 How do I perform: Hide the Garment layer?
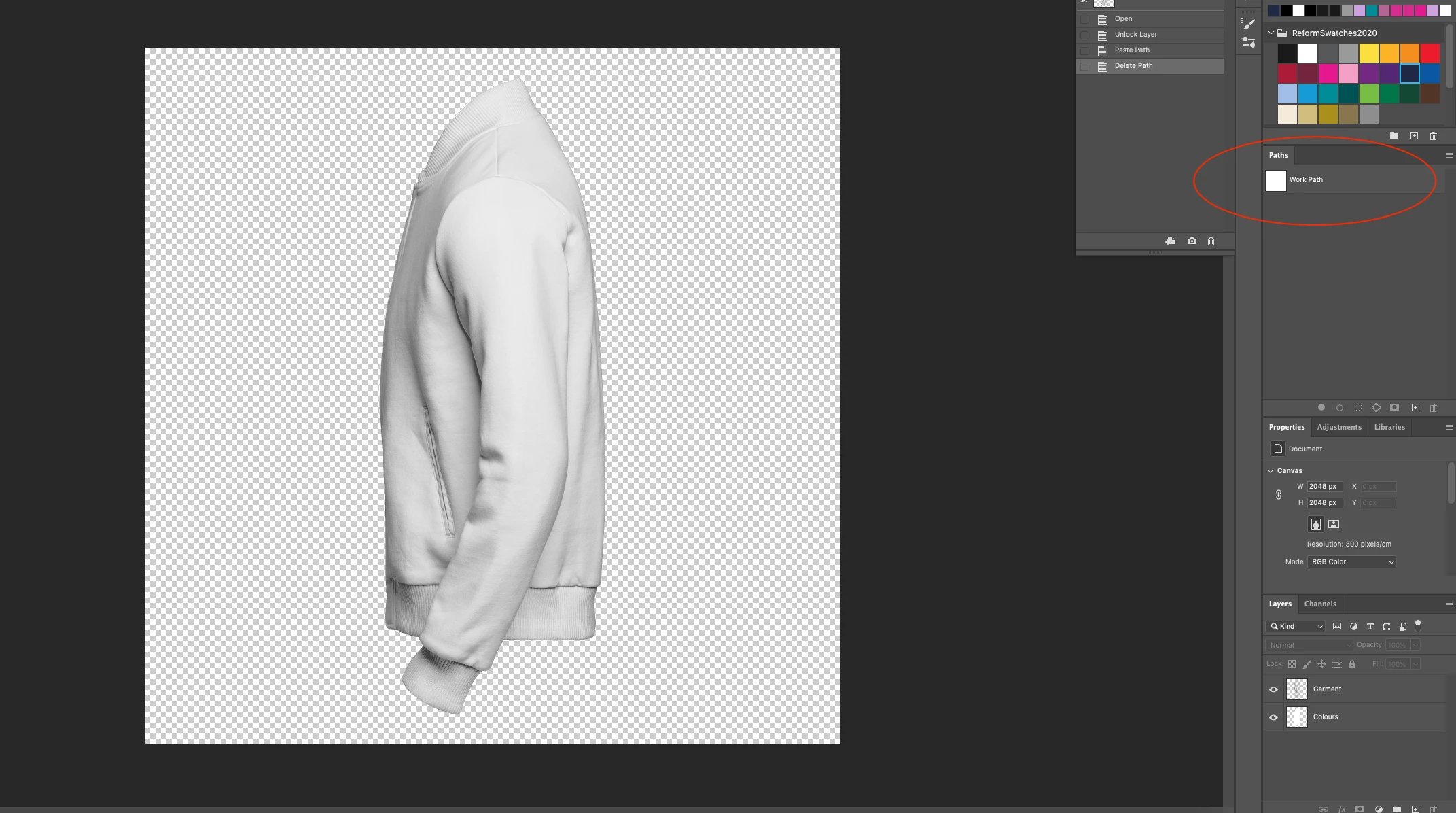(1274, 689)
